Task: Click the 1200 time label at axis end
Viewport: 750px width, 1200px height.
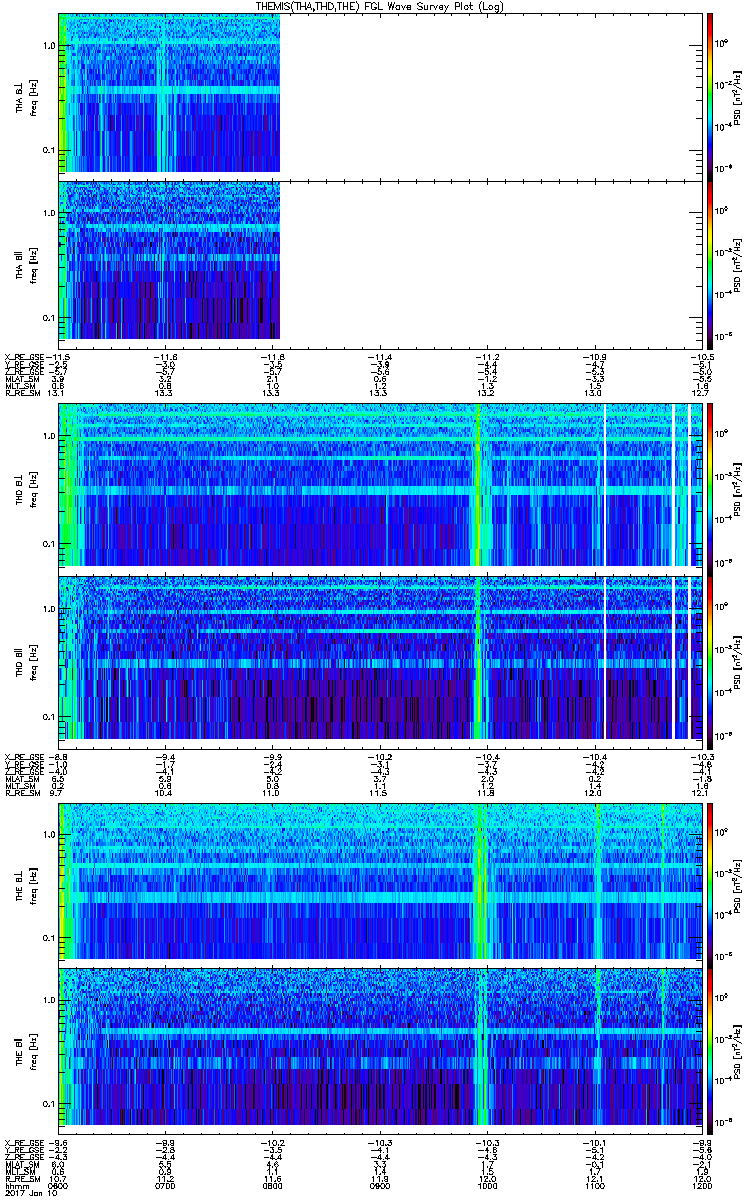Action: click(x=700, y=1186)
